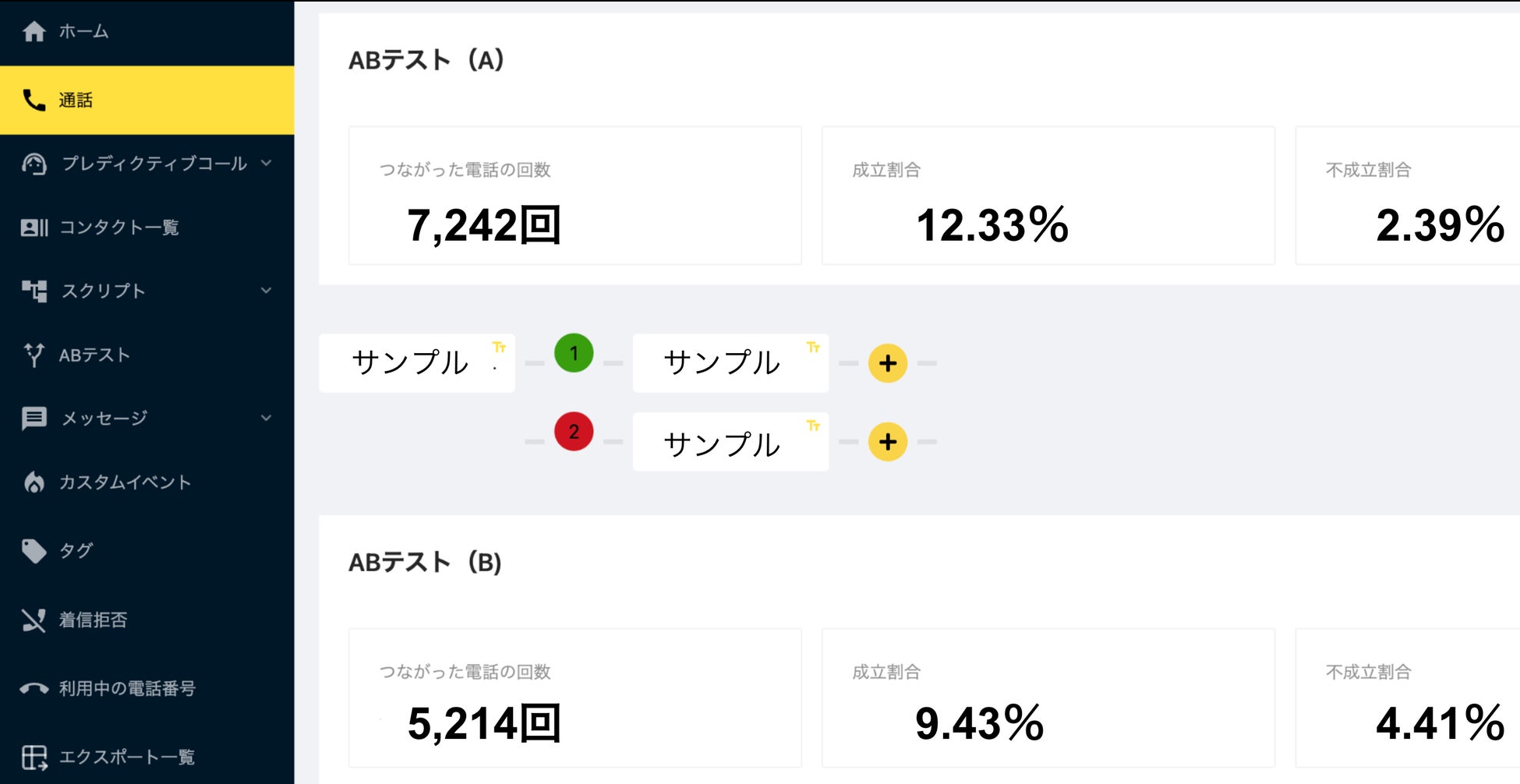Click the export table icon
The width and height of the screenshot is (1520, 784).
tap(34, 758)
